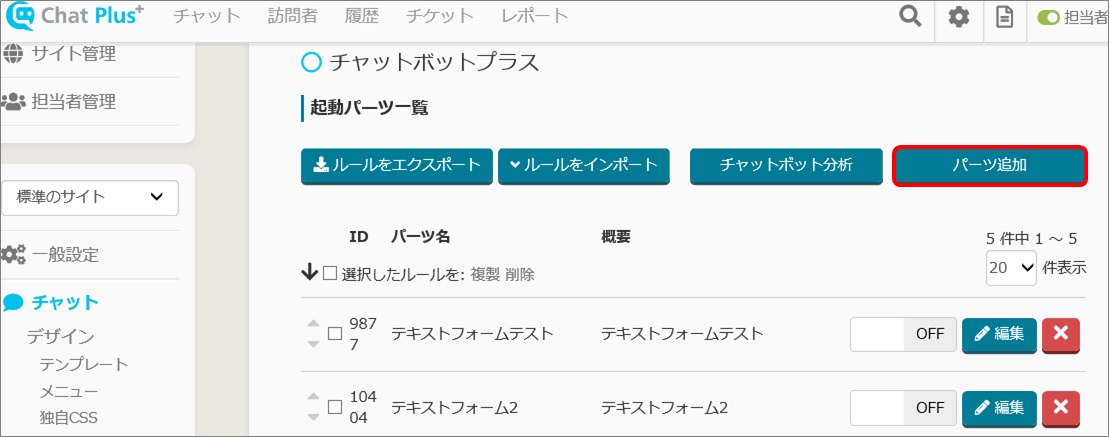Screen dimensions: 1109x437
Task: Click パーツ名 column header
Action: [421, 237]
